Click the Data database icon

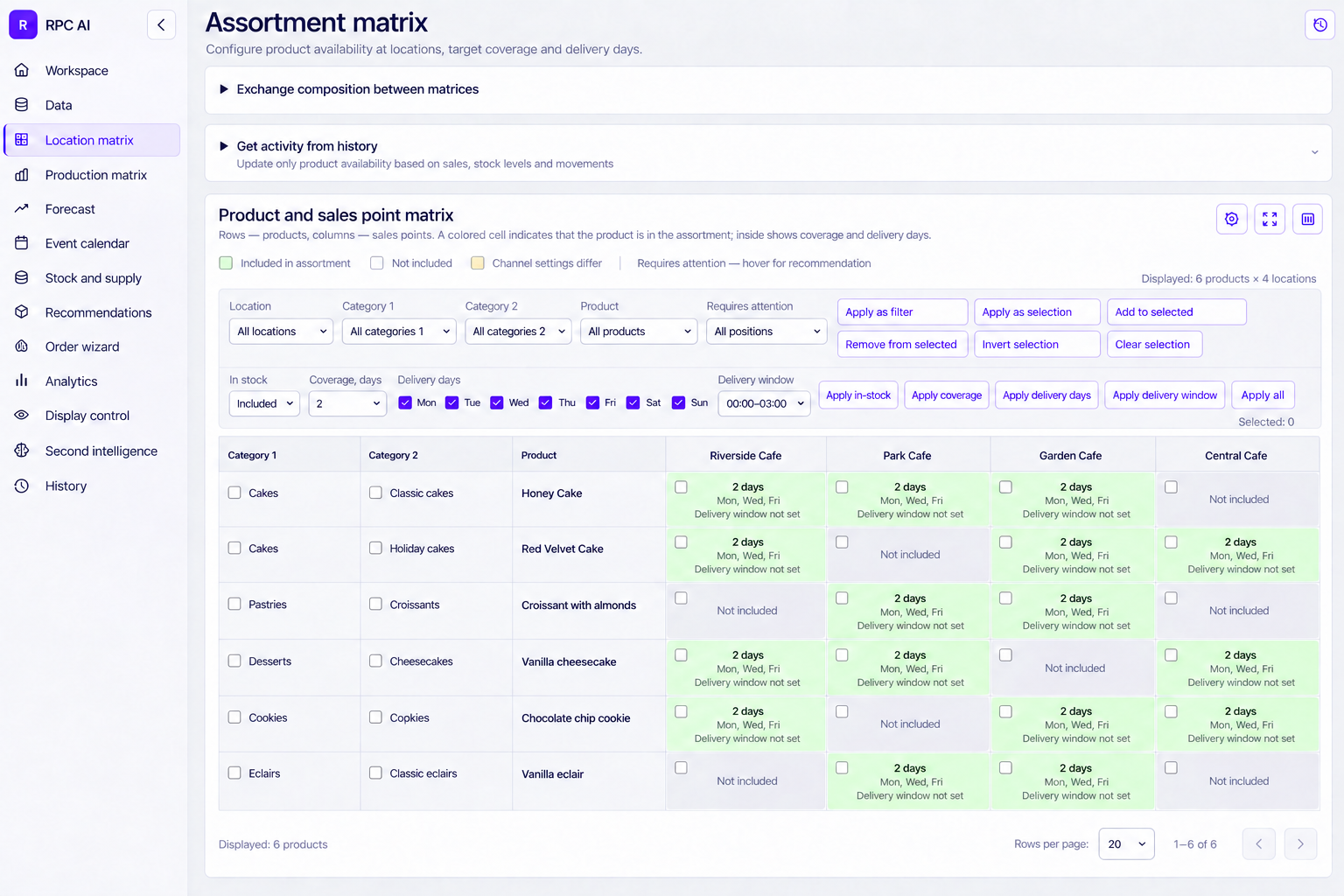[x=22, y=105]
